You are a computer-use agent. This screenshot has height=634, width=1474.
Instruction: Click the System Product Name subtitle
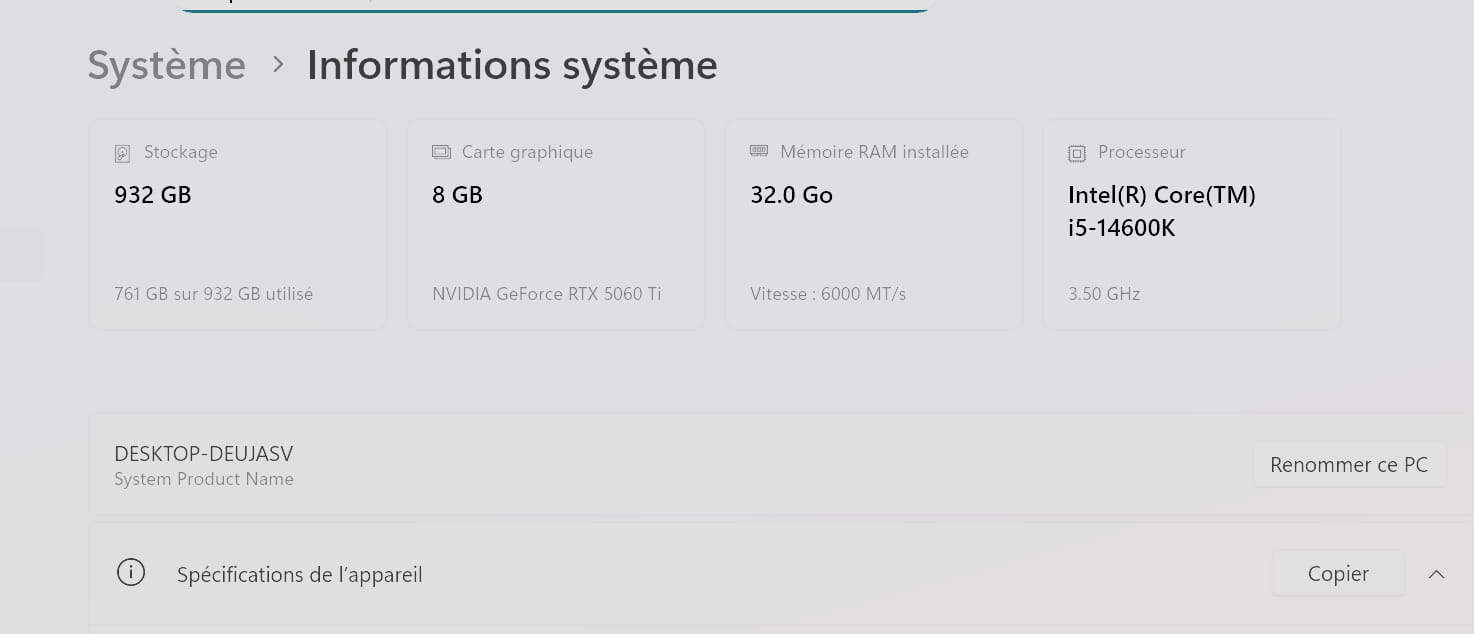click(204, 479)
